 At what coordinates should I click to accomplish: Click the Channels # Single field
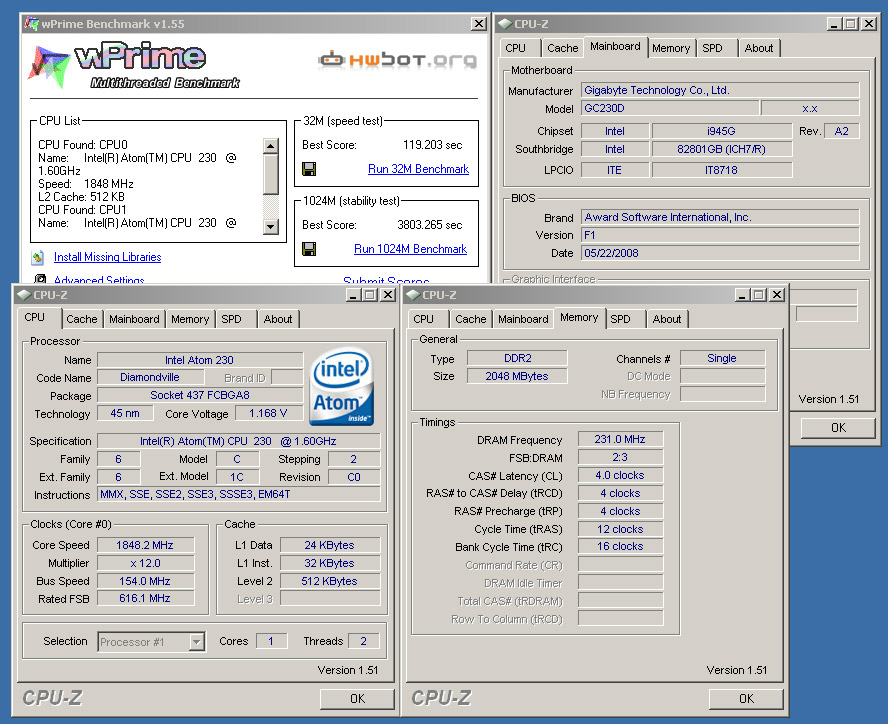point(722,358)
